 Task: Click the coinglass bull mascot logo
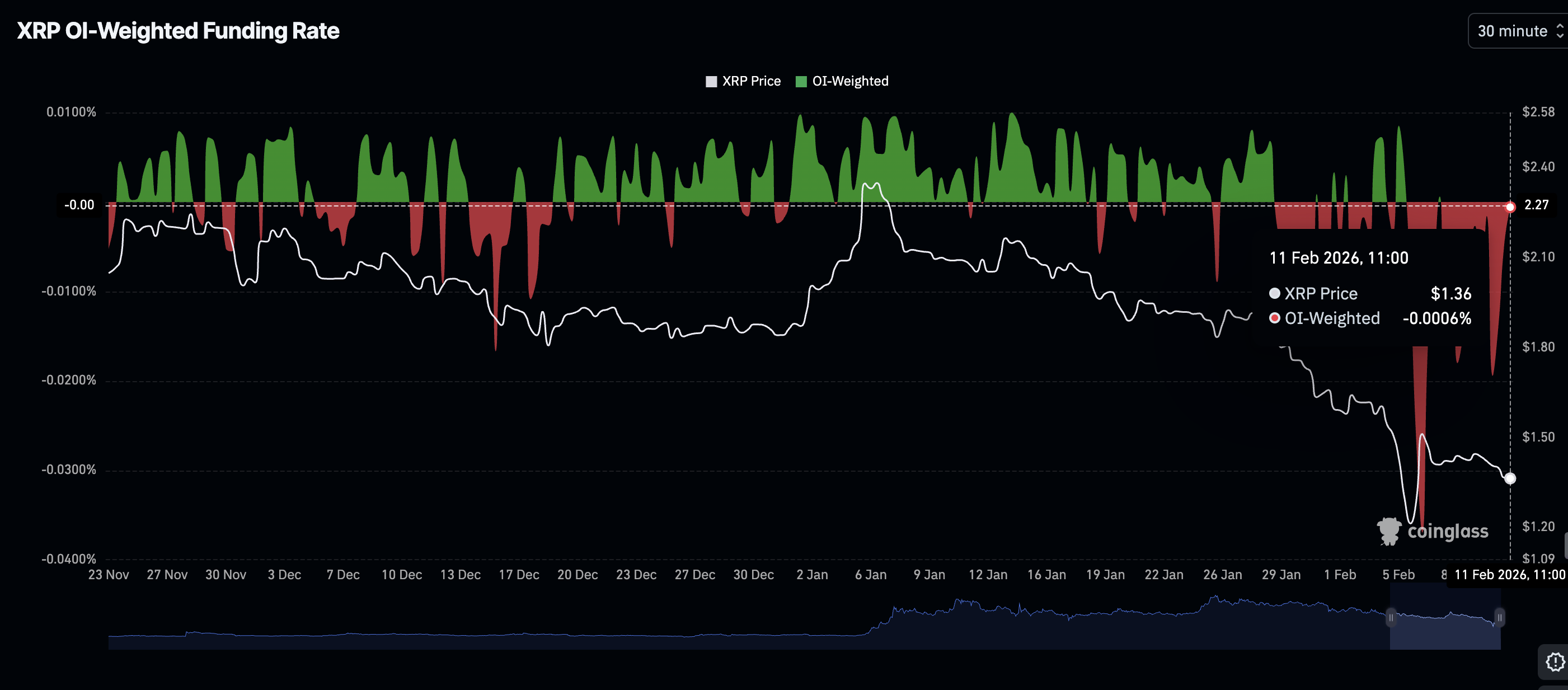click(1389, 531)
